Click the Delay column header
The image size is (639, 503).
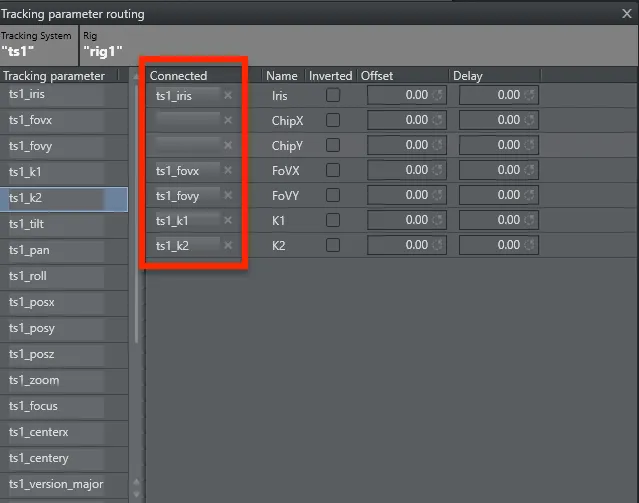[x=468, y=76]
